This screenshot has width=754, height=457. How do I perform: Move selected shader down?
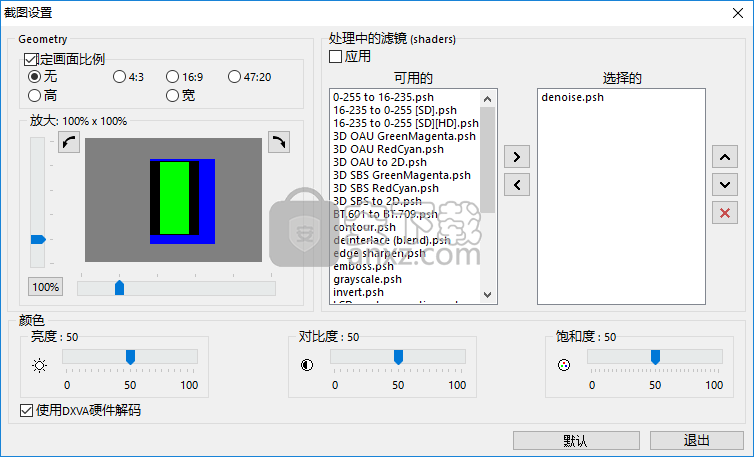725,185
